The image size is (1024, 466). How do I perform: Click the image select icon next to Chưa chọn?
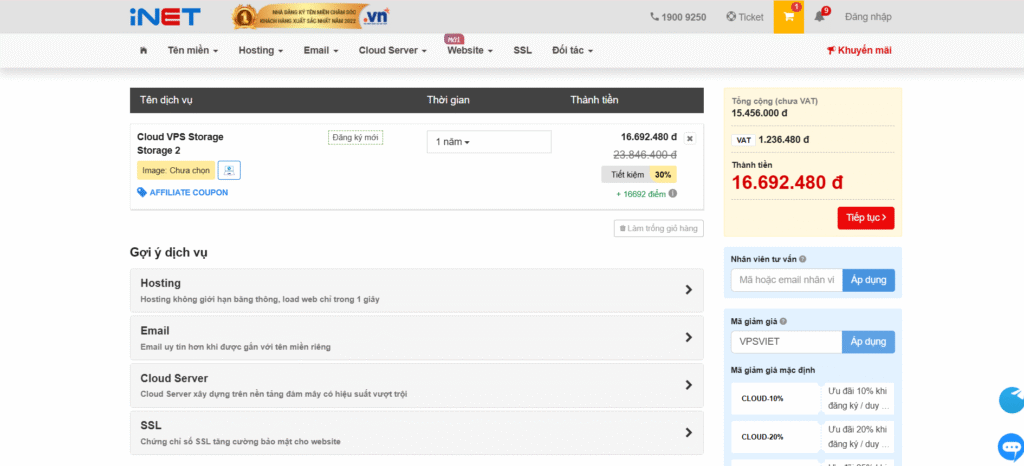pyautogui.click(x=229, y=171)
